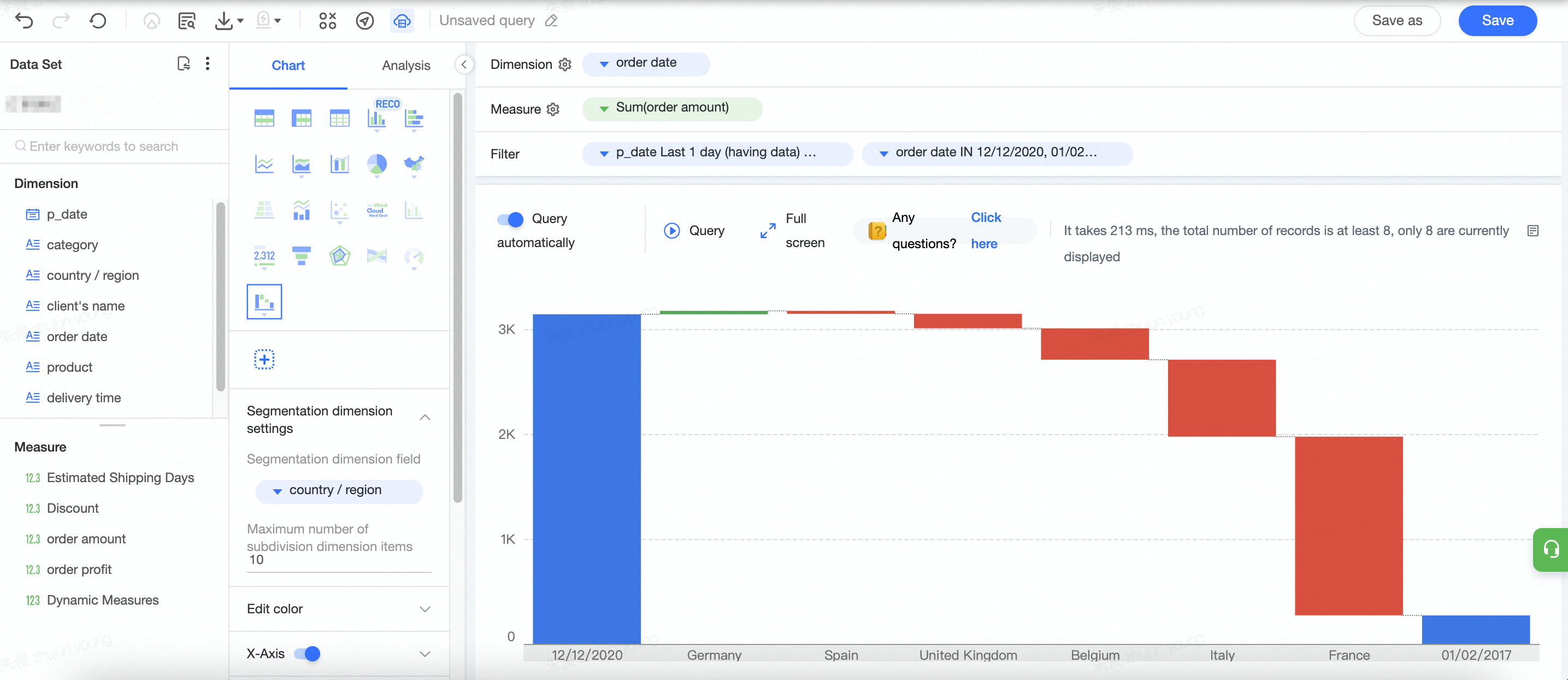Expand the X-Axis section chevron
Image resolution: width=1568 pixels, height=680 pixels.
pyautogui.click(x=425, y=654)
